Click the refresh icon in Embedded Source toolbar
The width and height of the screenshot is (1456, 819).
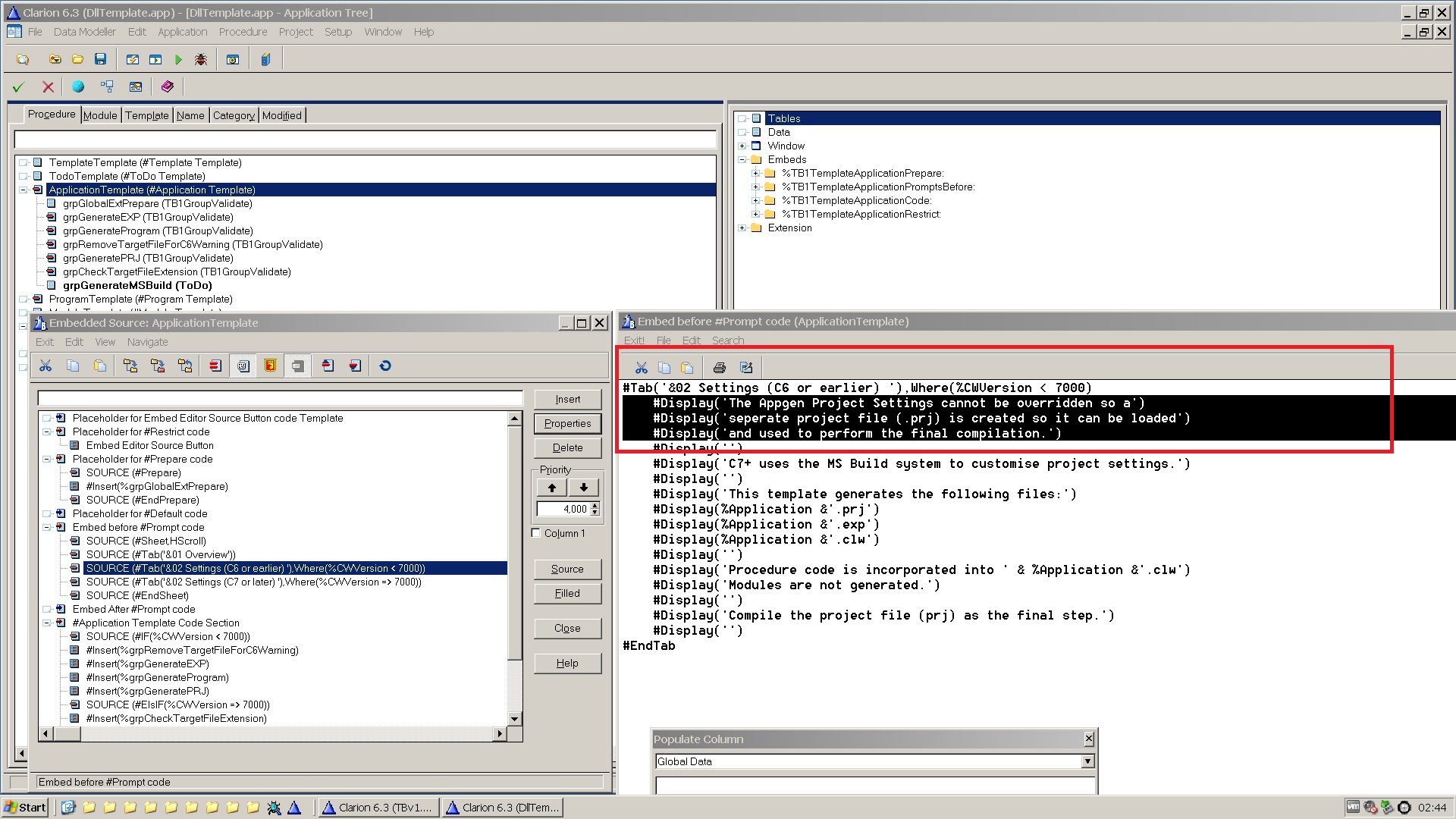pyautogui.click(x=385, y=366)
